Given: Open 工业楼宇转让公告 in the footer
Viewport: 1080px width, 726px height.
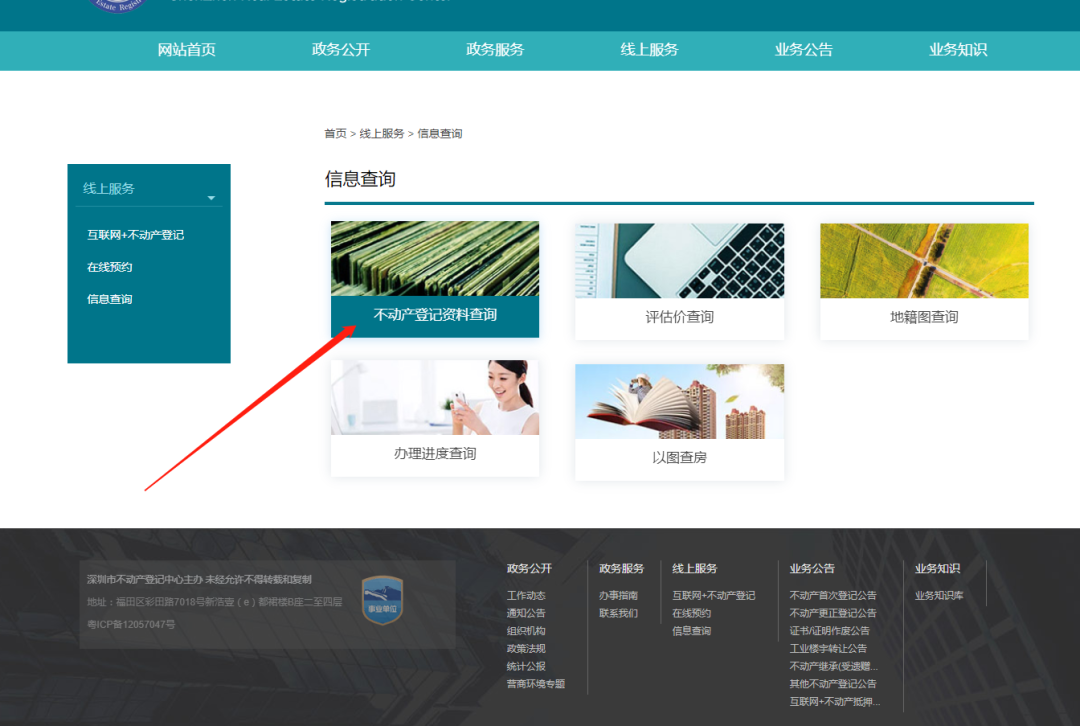Looking at the screenshot, I should pyautogui.click(x=828, y=649).
